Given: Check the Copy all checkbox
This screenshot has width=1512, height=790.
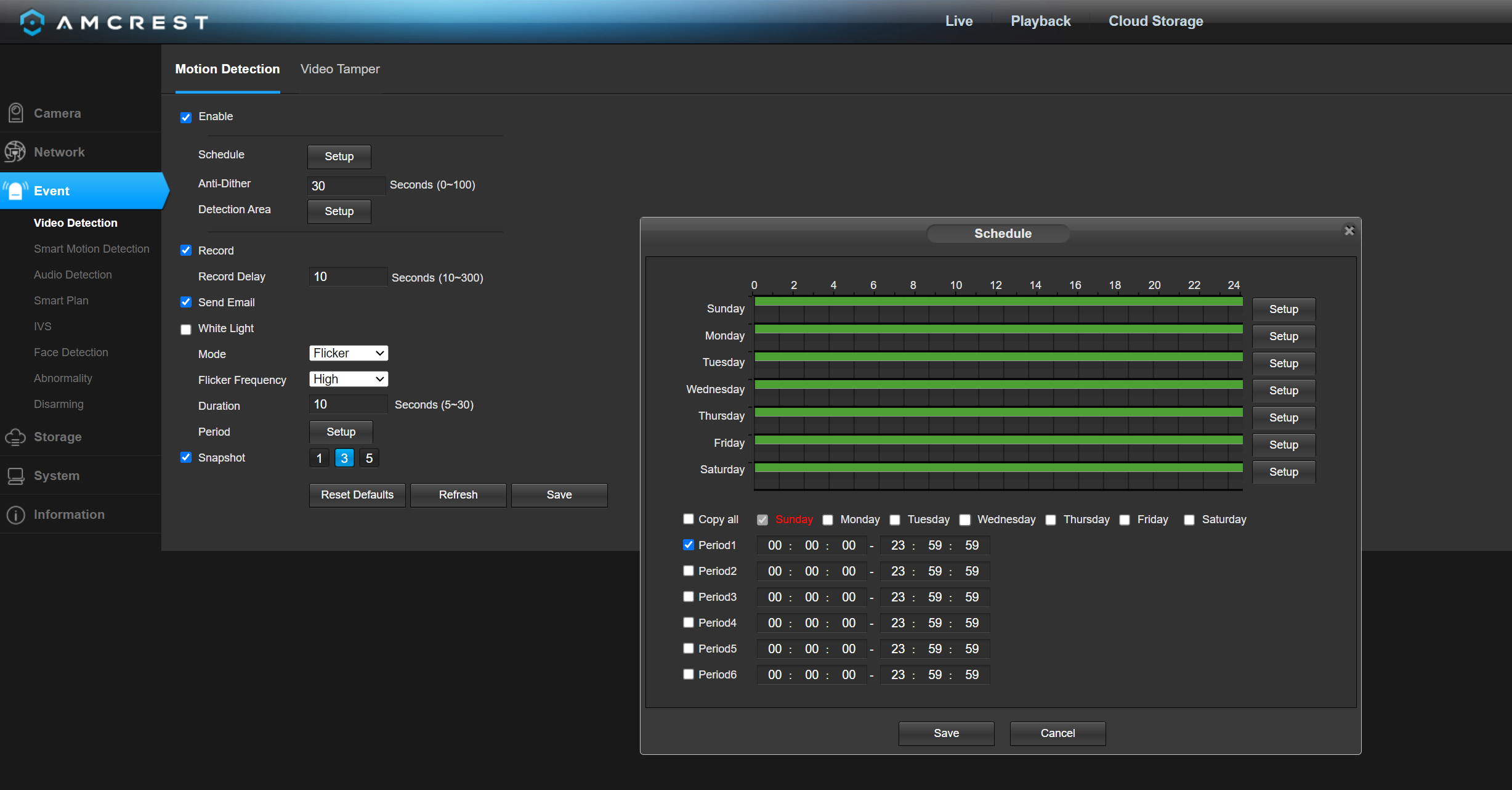Looking at the screenshot, I should (689, 519).
